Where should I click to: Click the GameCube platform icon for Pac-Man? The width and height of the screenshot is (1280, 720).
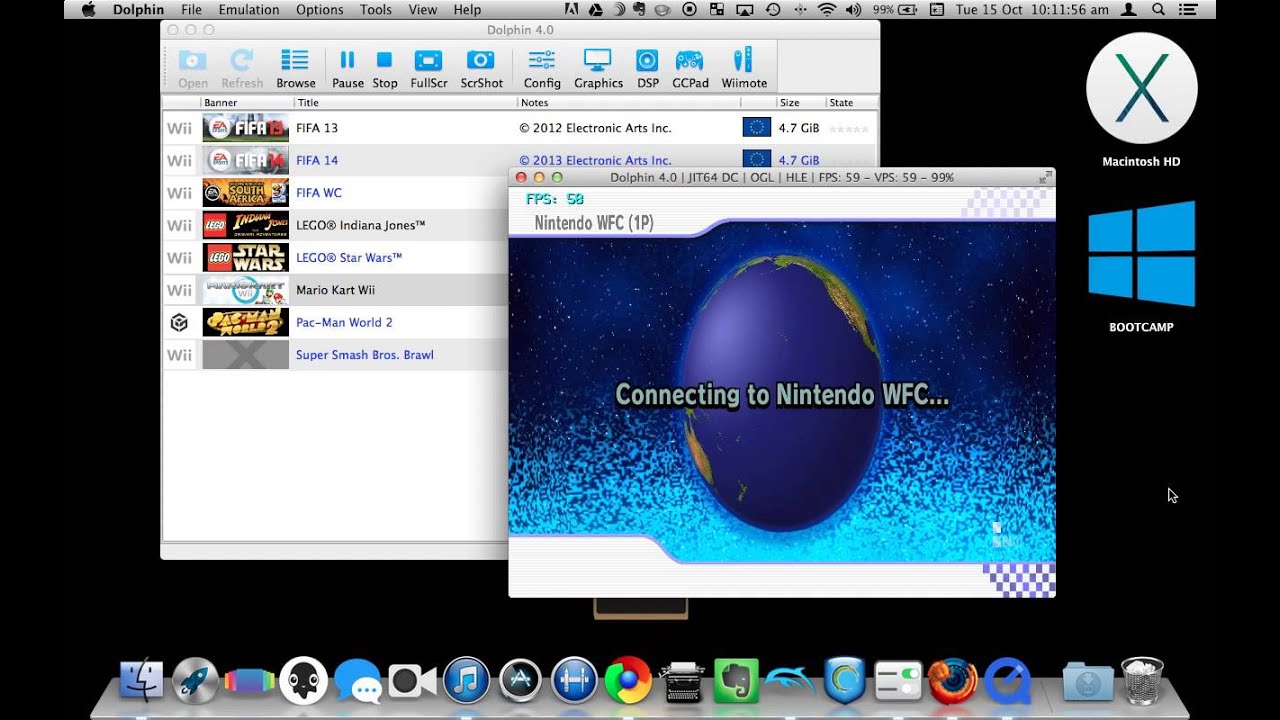pyautogui.click(x=179, y=322)
